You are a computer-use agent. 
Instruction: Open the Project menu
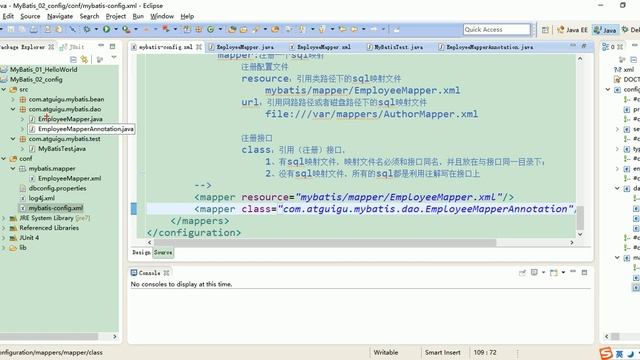point(116,16)
